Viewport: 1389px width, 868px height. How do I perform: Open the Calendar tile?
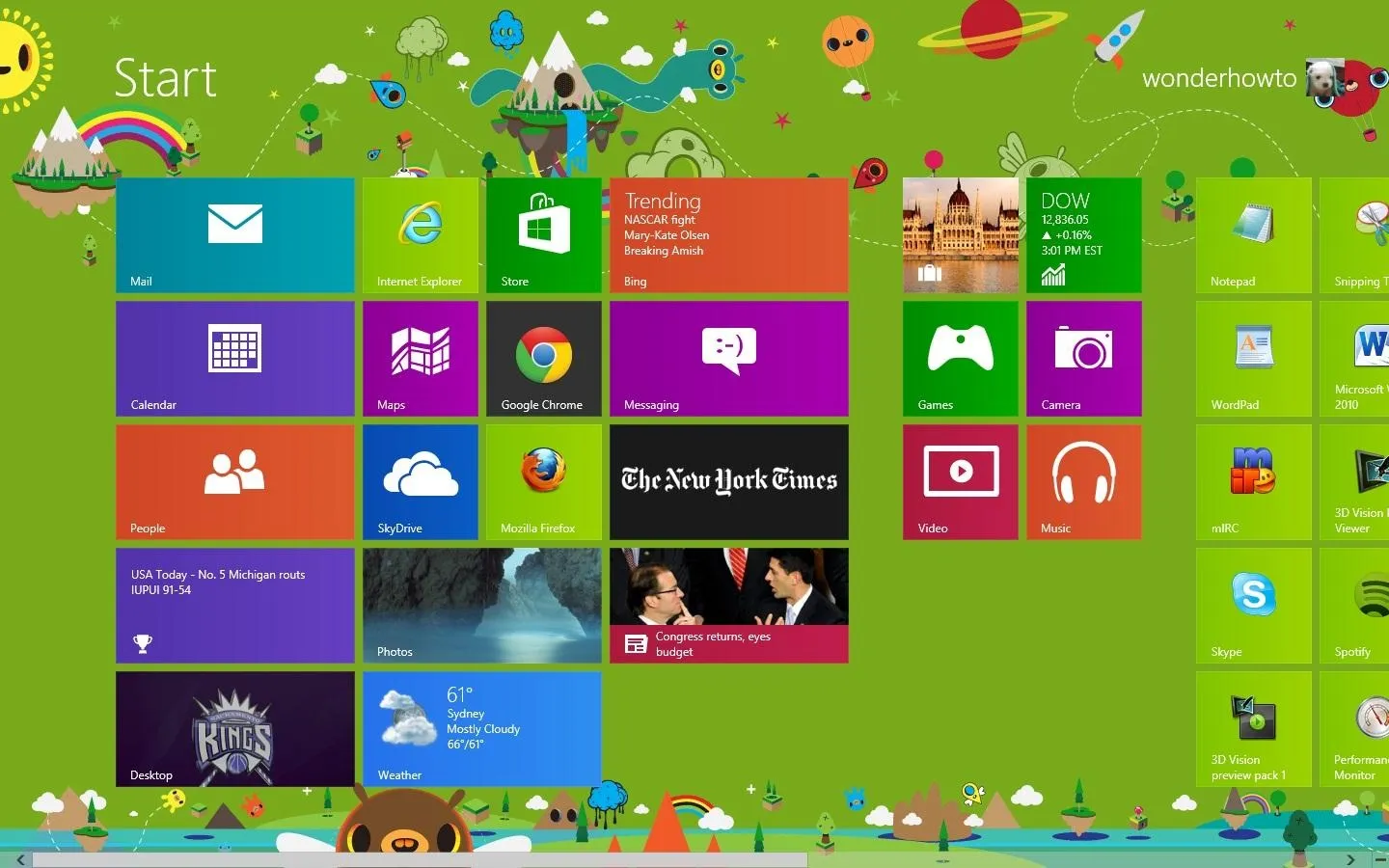235,359
